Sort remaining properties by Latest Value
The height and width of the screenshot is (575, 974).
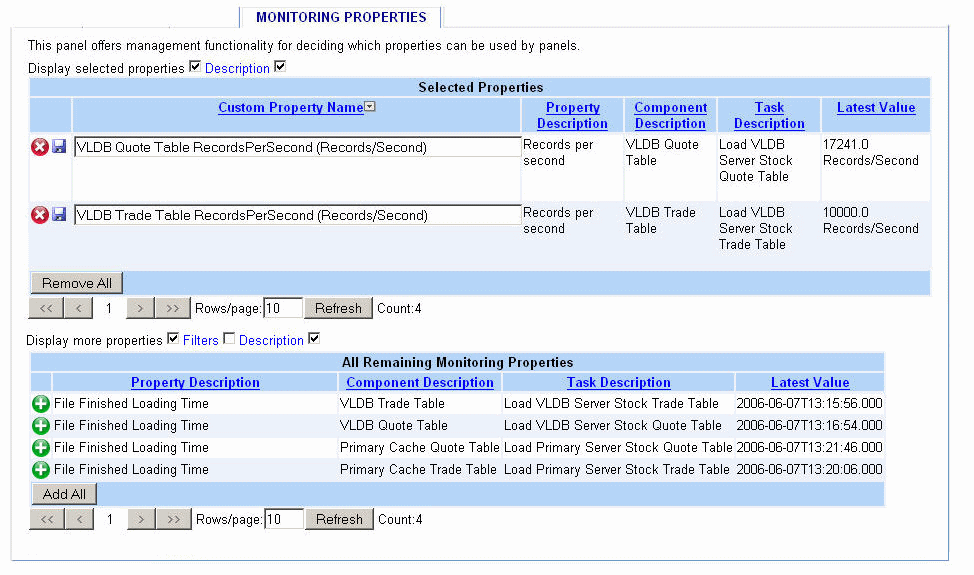[x=810, y=383]
